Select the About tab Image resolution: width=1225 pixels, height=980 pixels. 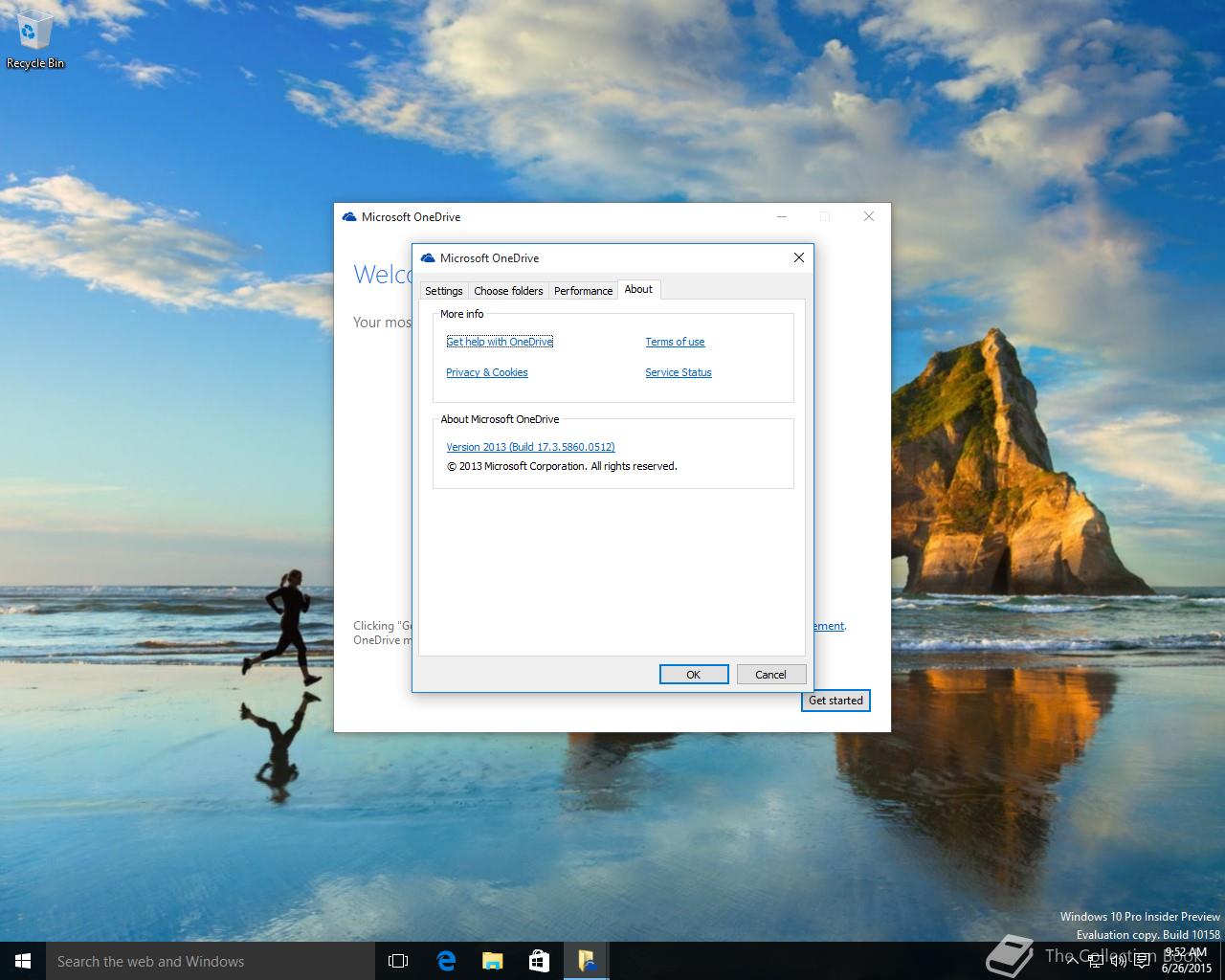pos(638,289)
